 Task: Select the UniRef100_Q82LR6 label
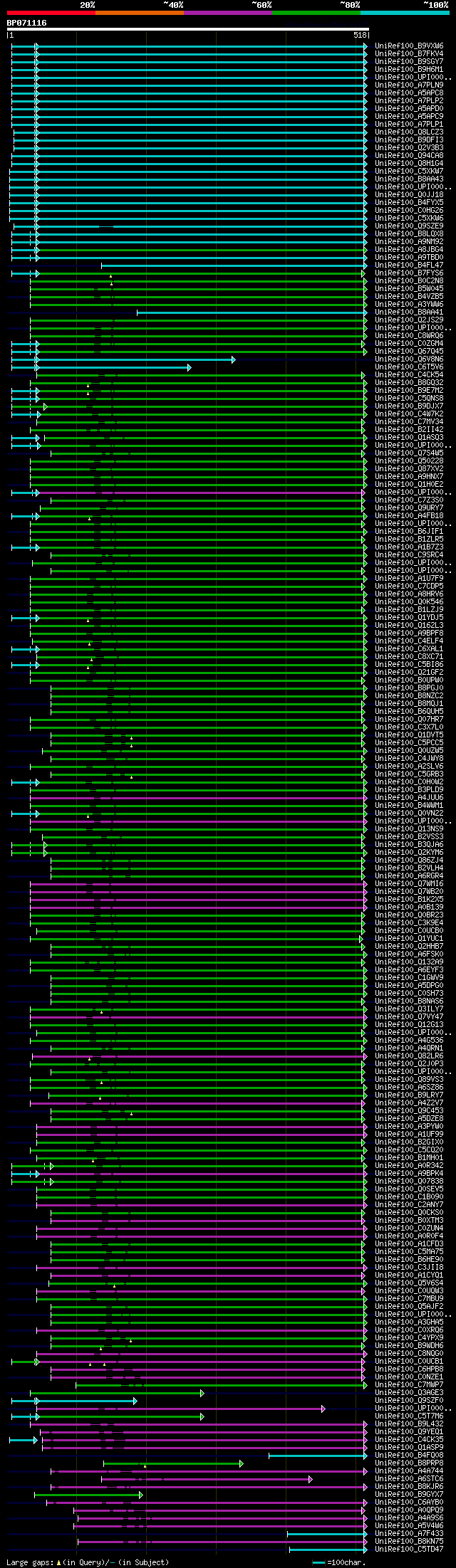point(409,1056)
